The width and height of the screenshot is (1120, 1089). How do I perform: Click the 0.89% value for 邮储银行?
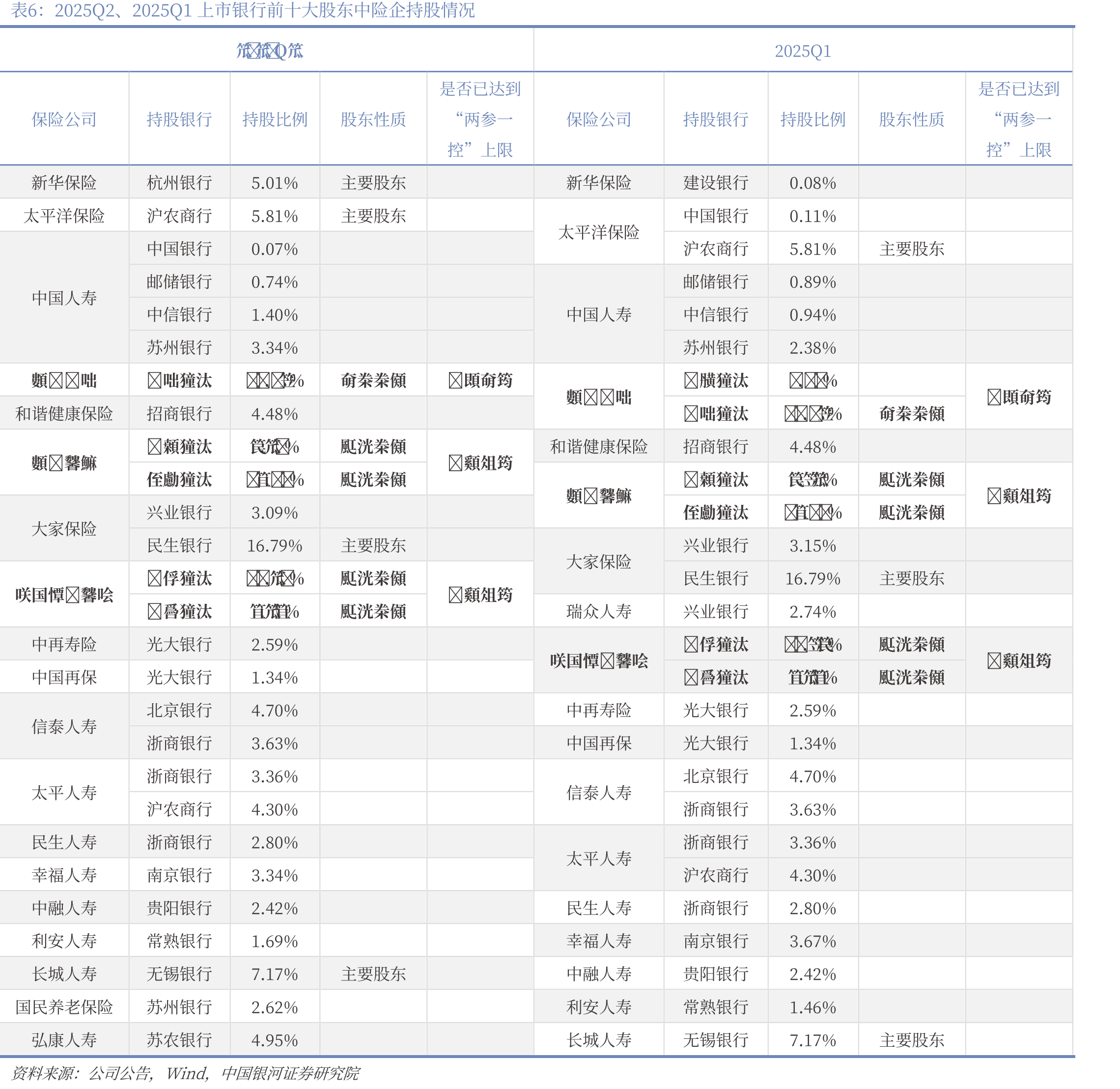pos(813,282)
